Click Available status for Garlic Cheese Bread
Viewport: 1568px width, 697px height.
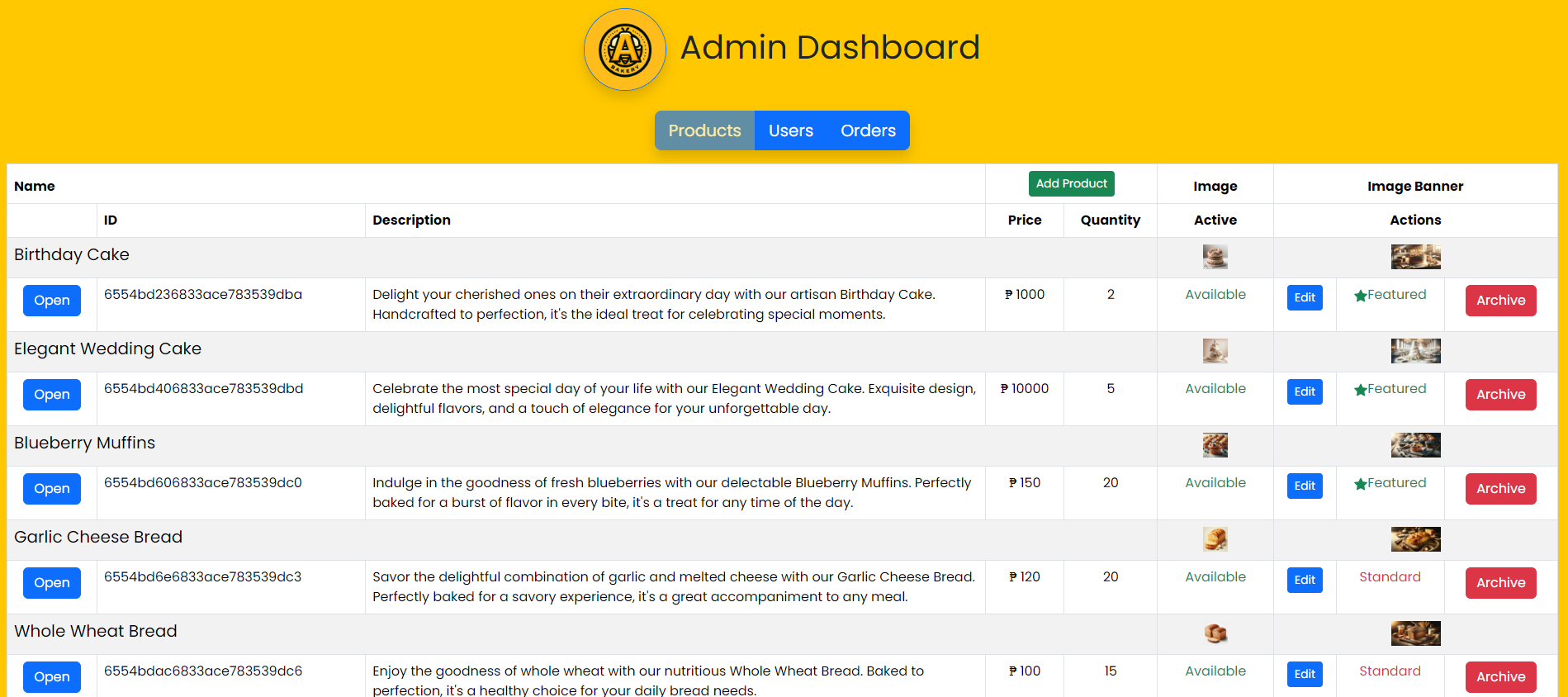[1215, 577]
